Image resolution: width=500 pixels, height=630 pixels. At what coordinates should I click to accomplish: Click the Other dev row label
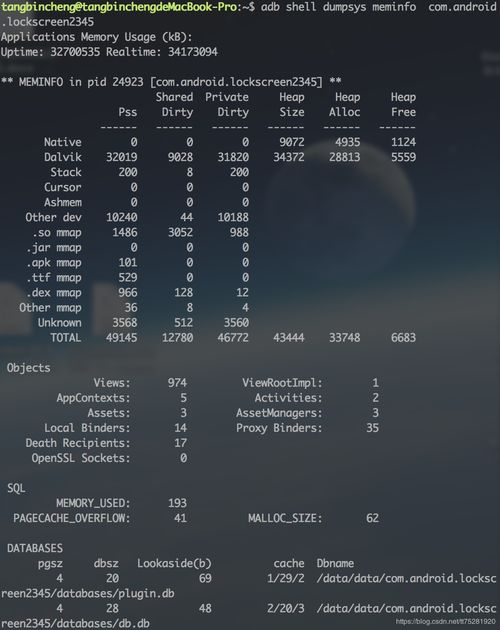[53, 217]
